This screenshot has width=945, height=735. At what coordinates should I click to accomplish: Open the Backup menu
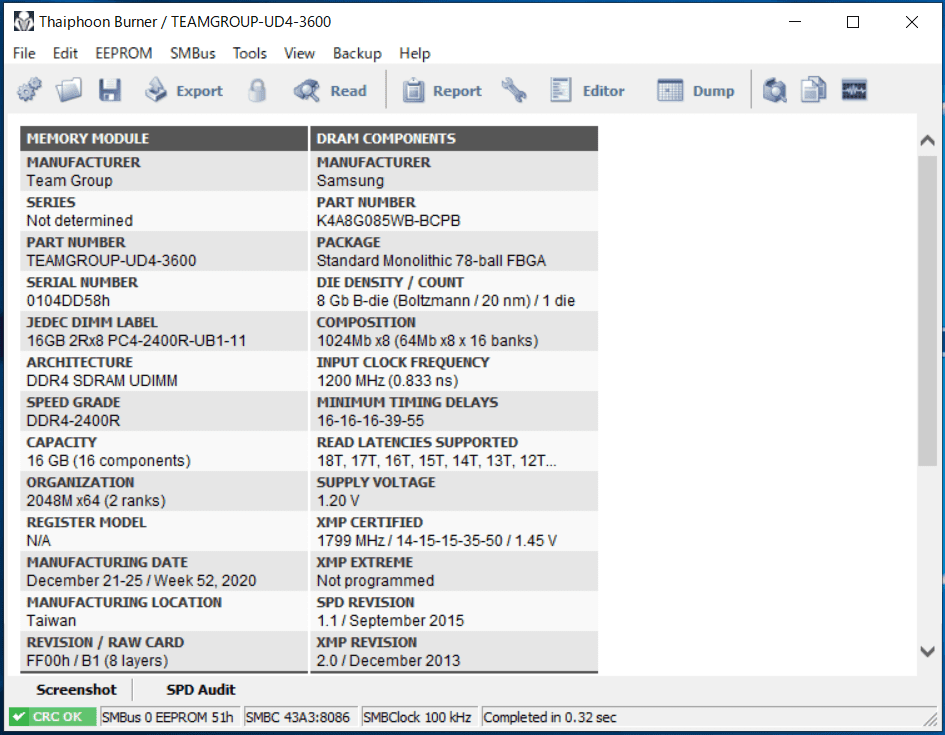coord(357,53)
